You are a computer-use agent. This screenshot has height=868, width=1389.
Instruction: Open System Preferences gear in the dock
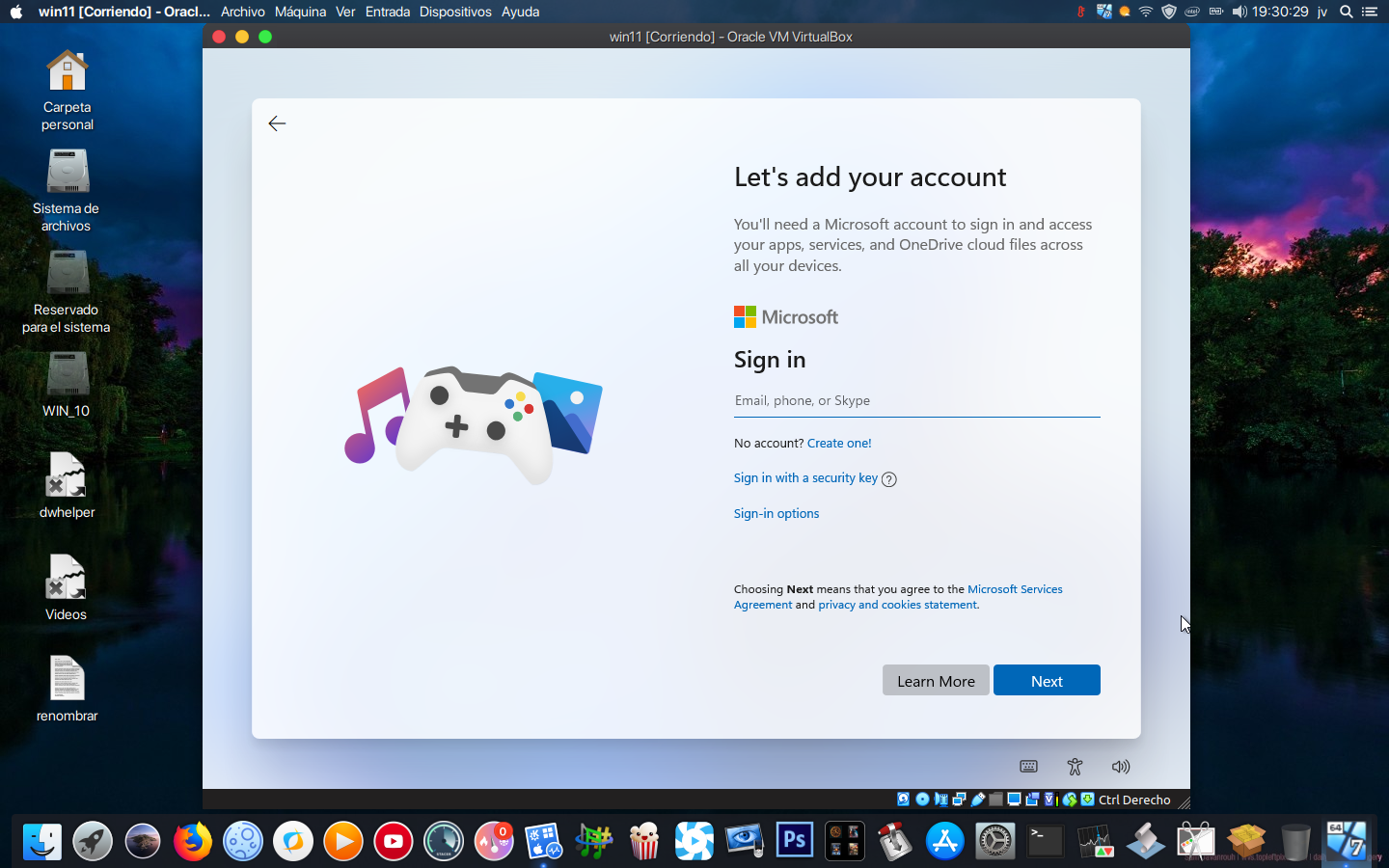pyautogui.click(x=995, y=842)
